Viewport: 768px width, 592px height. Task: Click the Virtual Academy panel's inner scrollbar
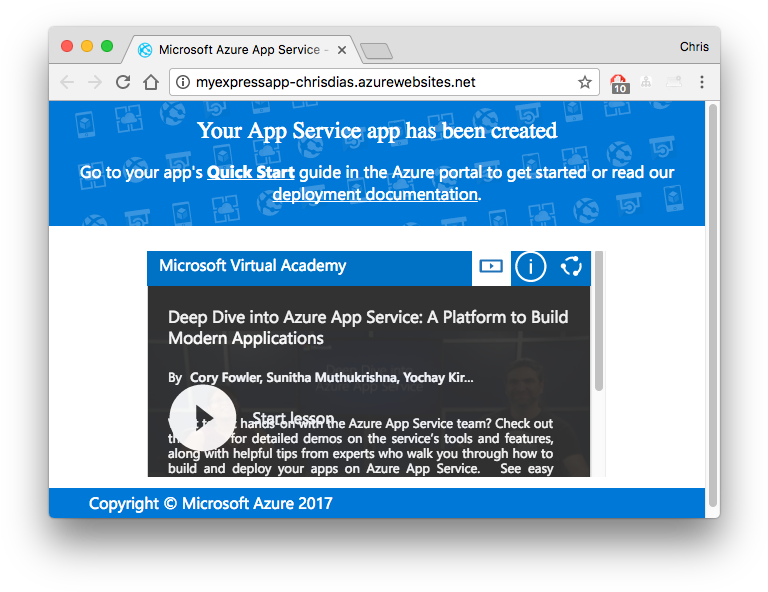point(599,321)
